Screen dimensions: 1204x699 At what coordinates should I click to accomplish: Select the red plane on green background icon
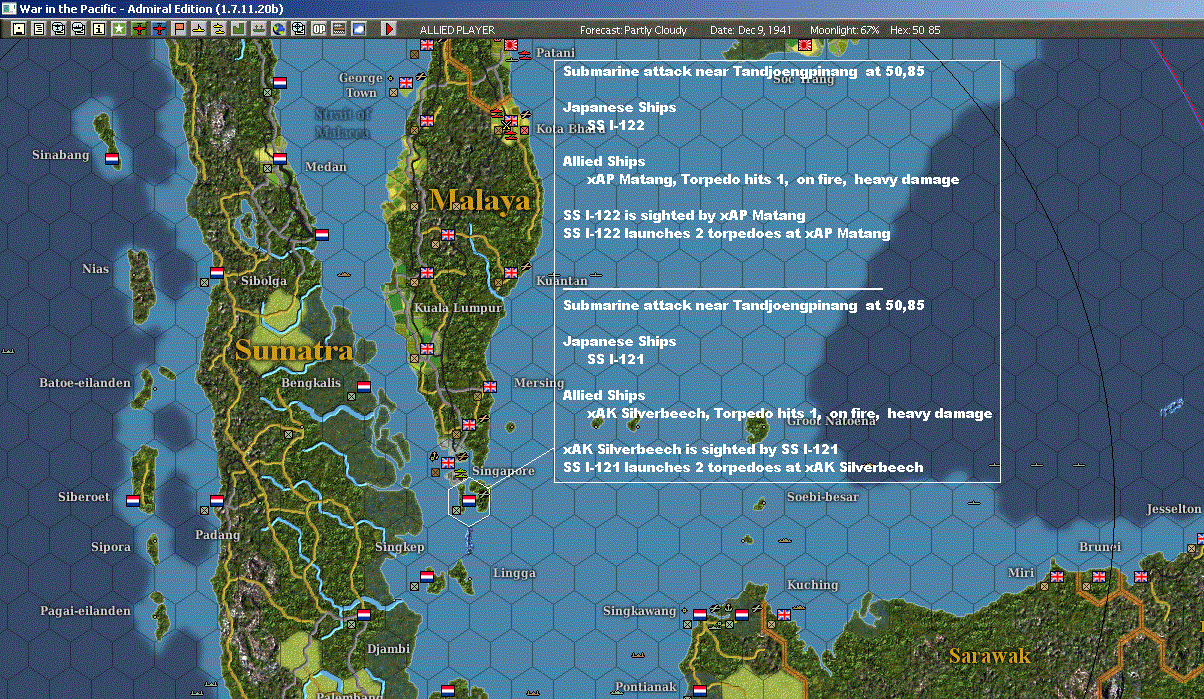click(139, 29)
